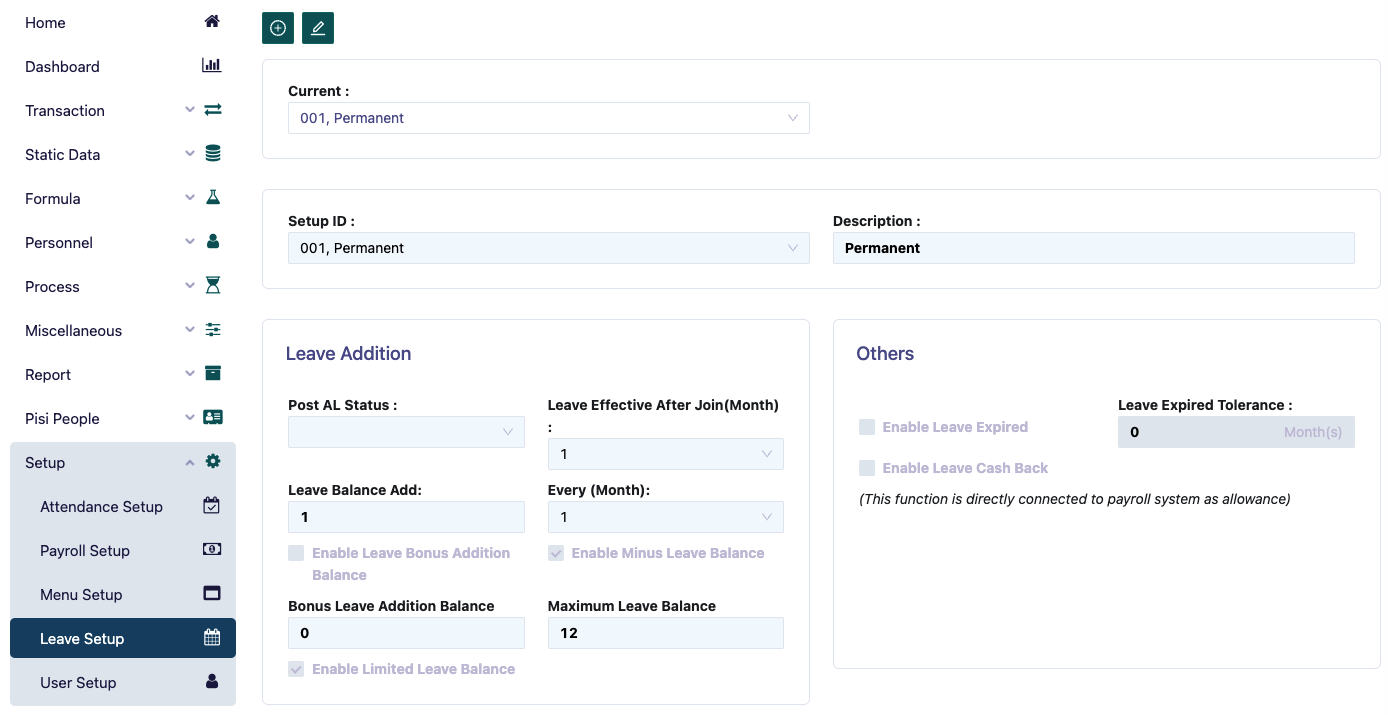Screen dimensions: 1388x715
Task: Click the Maximum Leave Balance input field
Action: tap(665, 633)
